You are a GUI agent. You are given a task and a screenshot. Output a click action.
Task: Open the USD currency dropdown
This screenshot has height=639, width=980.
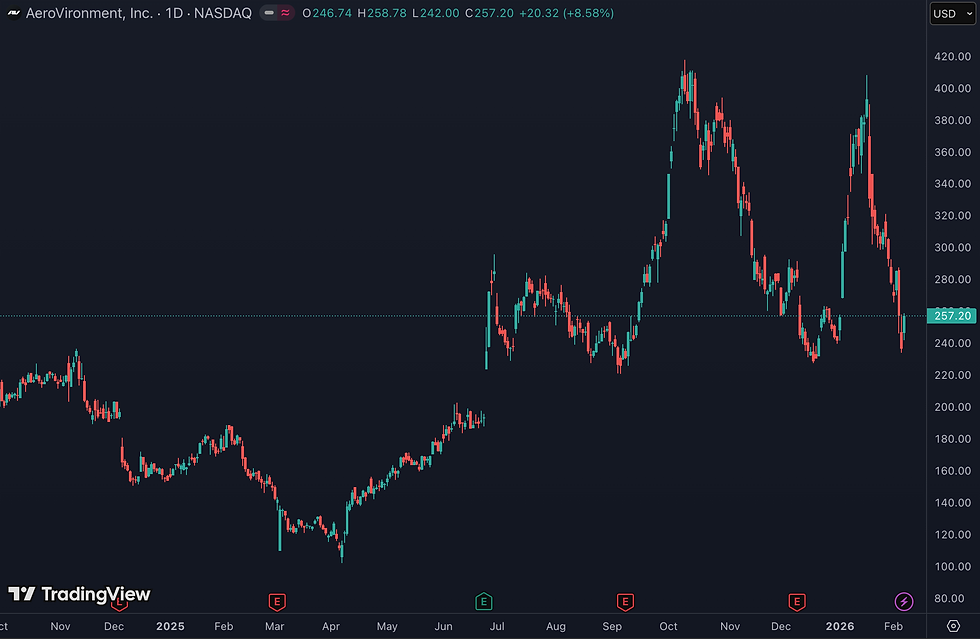click(952, 13)
